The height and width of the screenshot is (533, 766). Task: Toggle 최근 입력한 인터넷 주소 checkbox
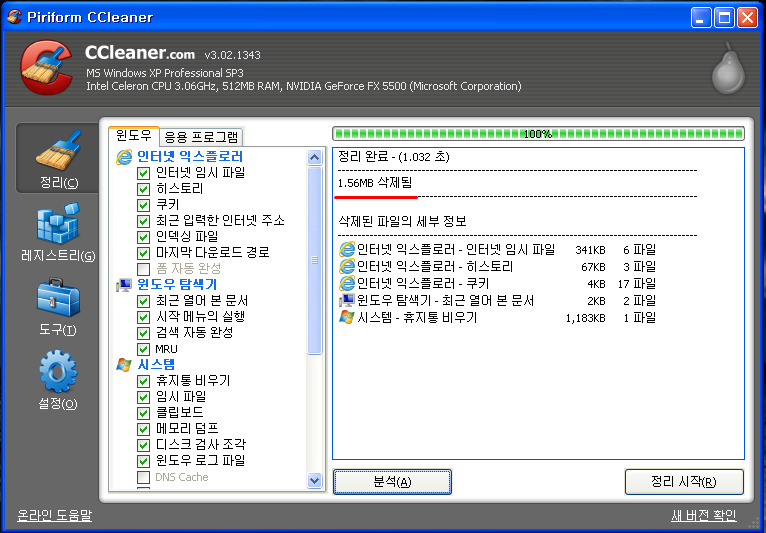coord(143,221)
